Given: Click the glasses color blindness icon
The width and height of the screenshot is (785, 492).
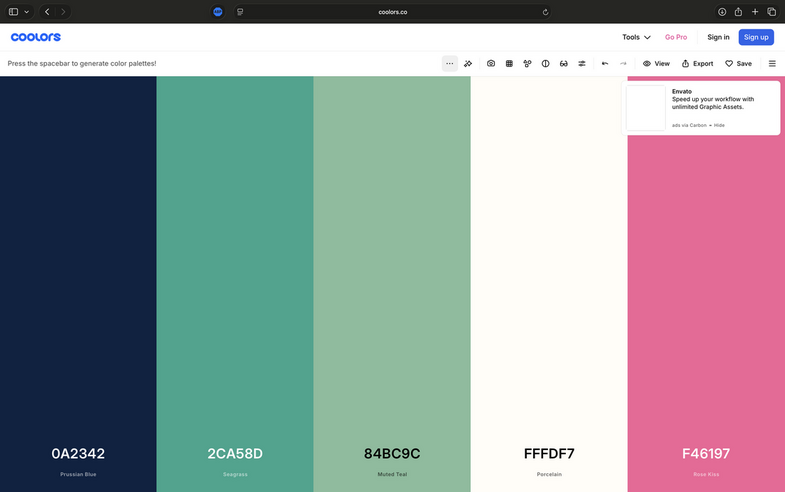Looking at the screenshot, I should coord(563,63).
